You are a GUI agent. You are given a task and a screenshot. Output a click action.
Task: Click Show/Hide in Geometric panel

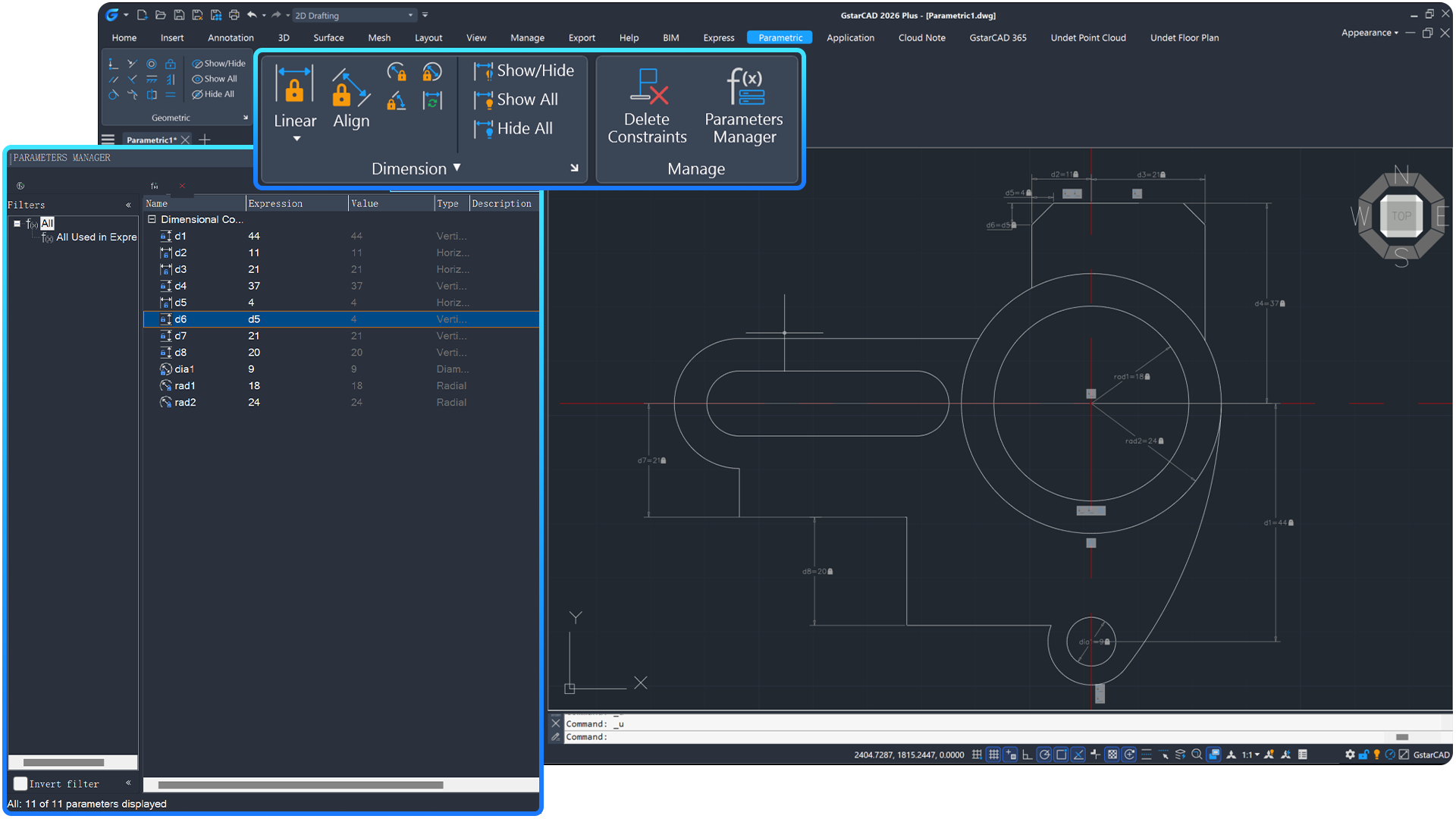pyautogui.click(x=218, y=64)
